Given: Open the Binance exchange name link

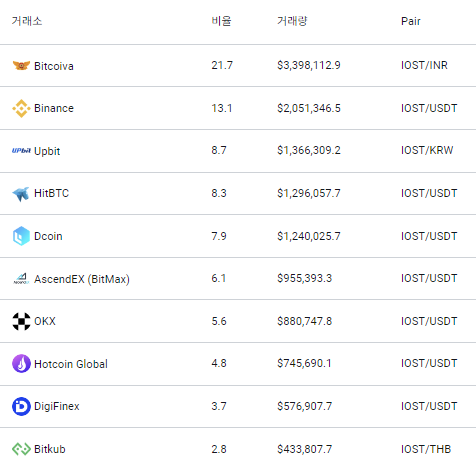Looking at the screenshot, I should point(54,108).
